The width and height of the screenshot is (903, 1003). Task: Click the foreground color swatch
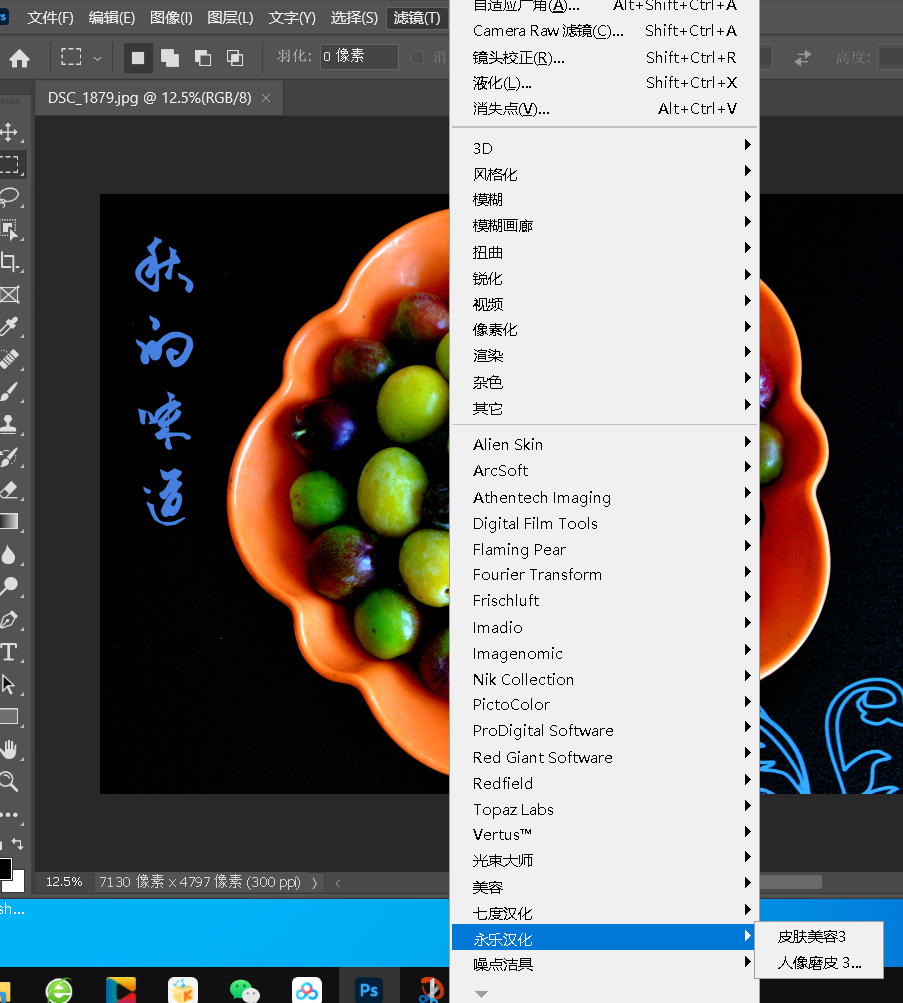(5, 867)
